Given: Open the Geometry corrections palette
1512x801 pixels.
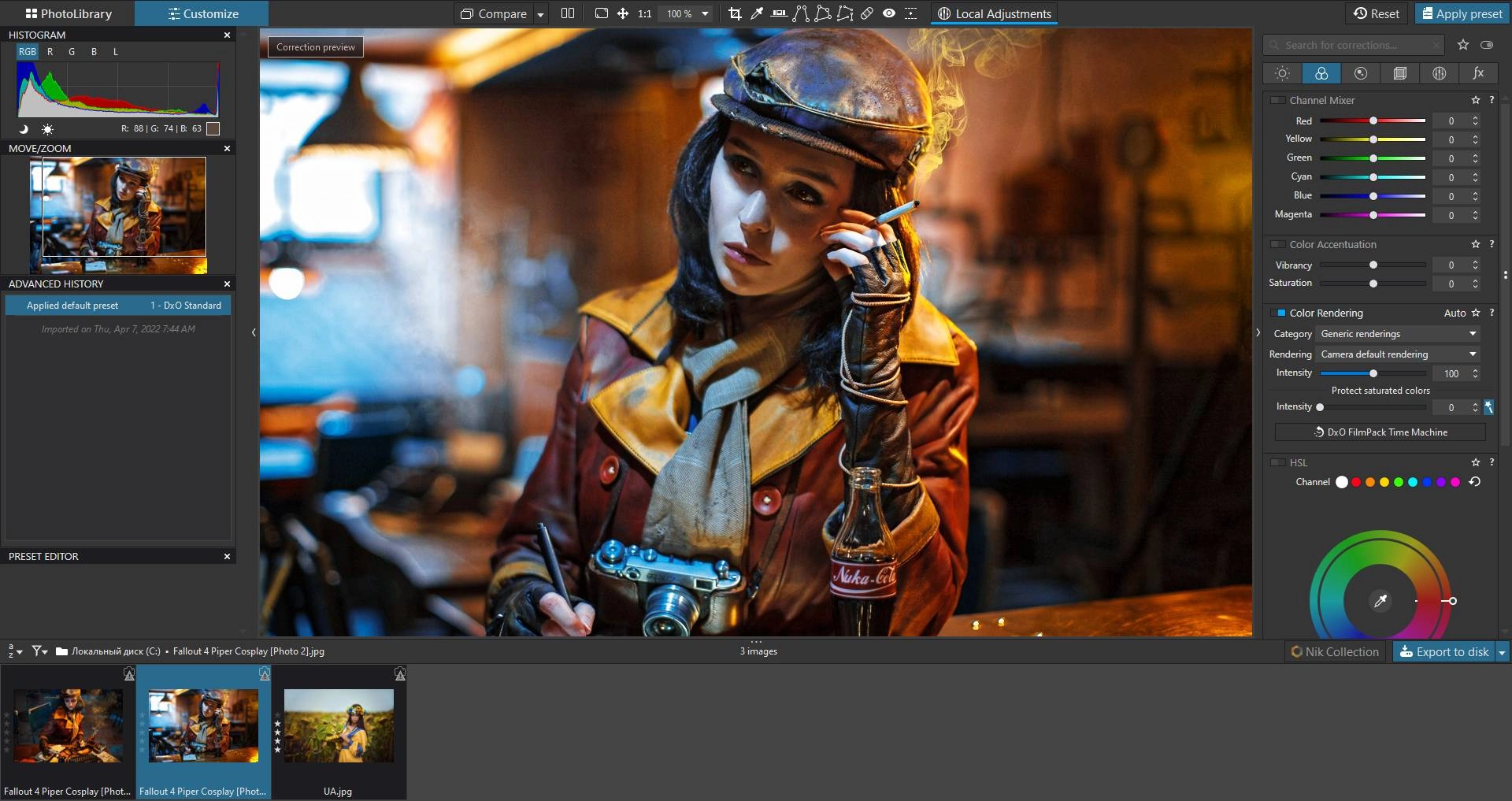Looking at the screenshot, I should (x=1400, y=73).
